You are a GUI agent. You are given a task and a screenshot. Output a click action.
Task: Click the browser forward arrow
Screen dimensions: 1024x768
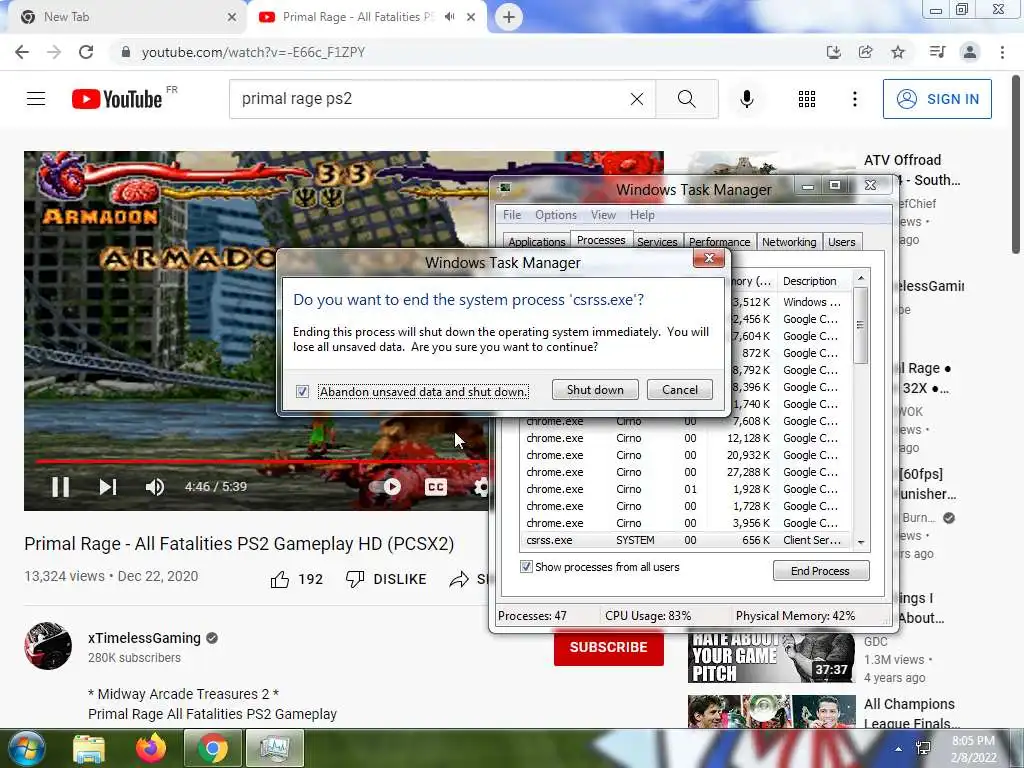pos(54,52)
